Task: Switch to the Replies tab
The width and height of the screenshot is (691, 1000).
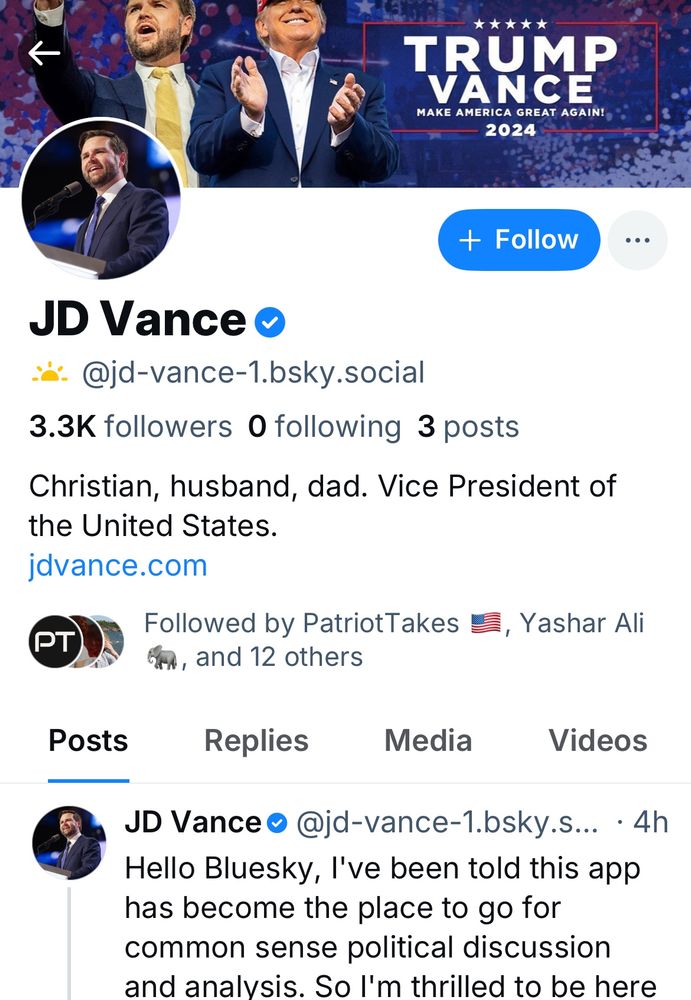Action: pyautogui.click(x=255, y=740)
